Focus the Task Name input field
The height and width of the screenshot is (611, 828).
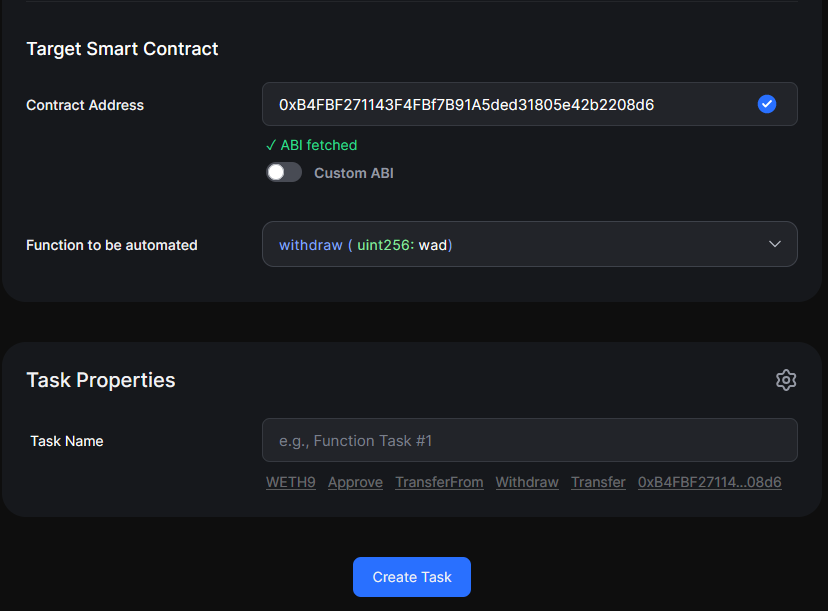(x=530, y=440)
